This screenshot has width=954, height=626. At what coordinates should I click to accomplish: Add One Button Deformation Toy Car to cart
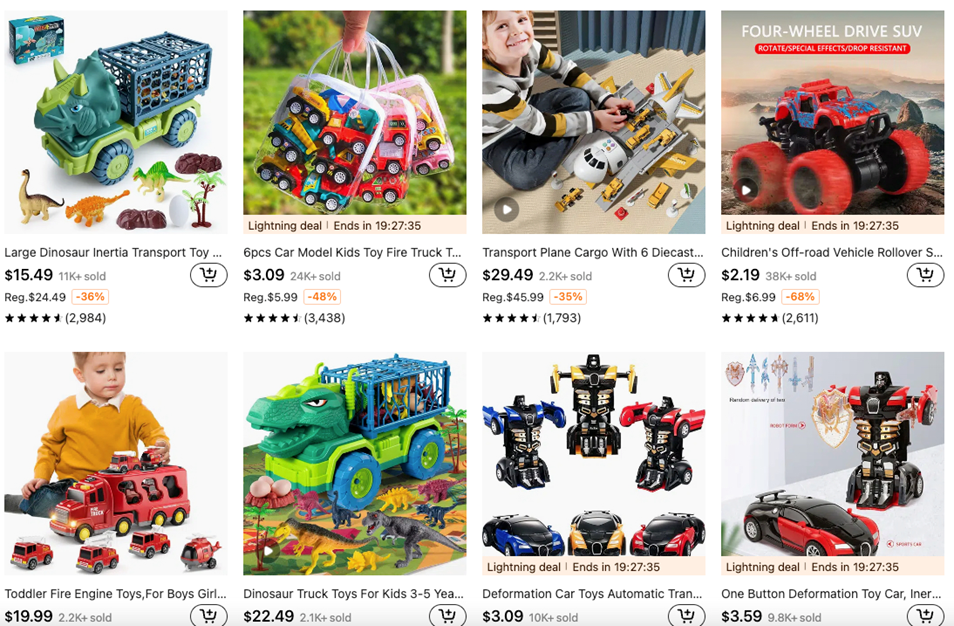(x=925, y=616)
